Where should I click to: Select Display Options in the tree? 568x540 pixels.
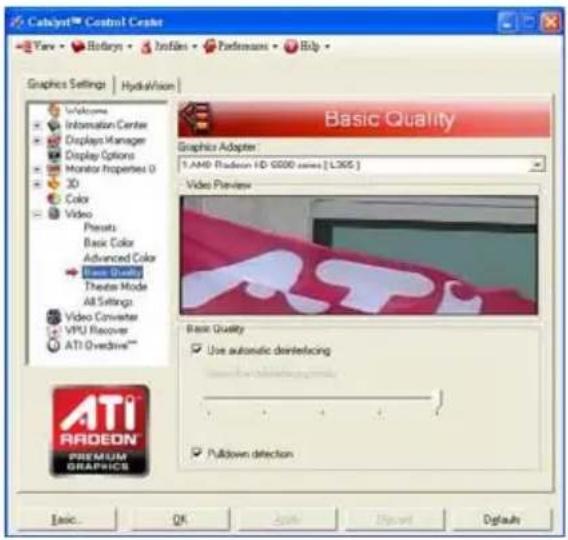click(x=100, y=155)
